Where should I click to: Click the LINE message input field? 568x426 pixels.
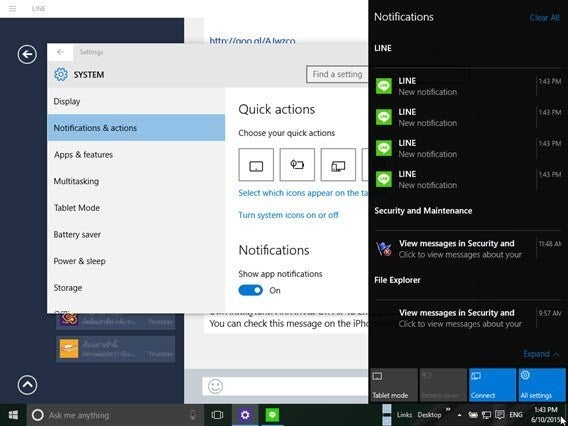pos(285,386)
